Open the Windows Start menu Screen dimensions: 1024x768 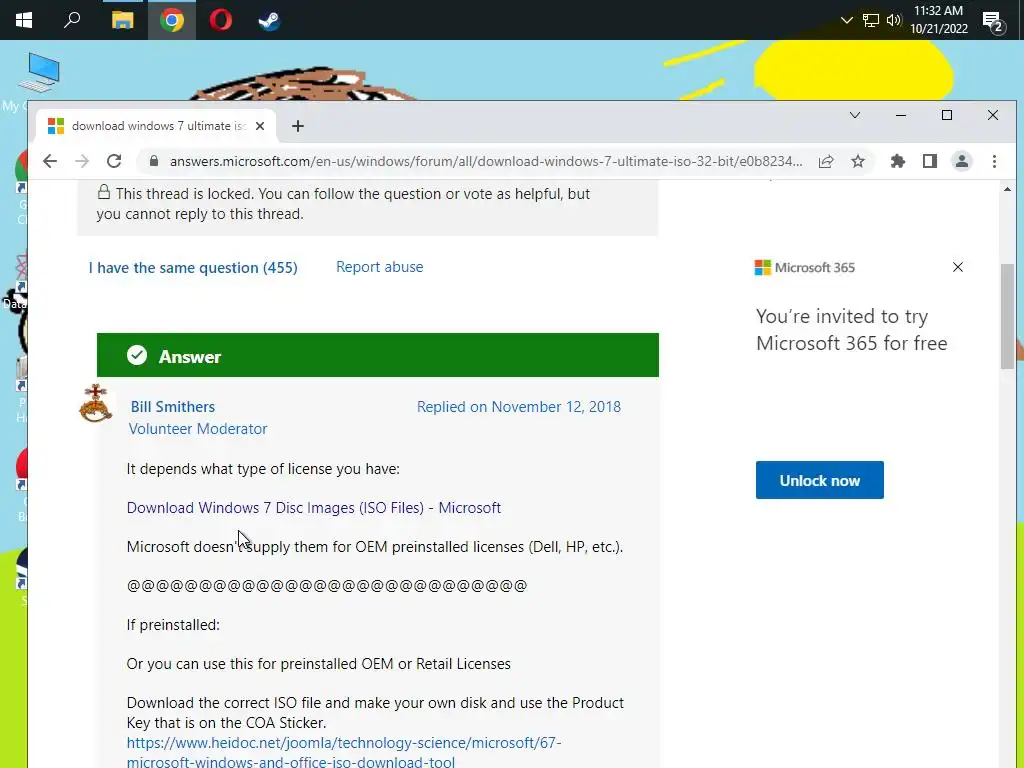pyautogui.click(x=24, y=20)
